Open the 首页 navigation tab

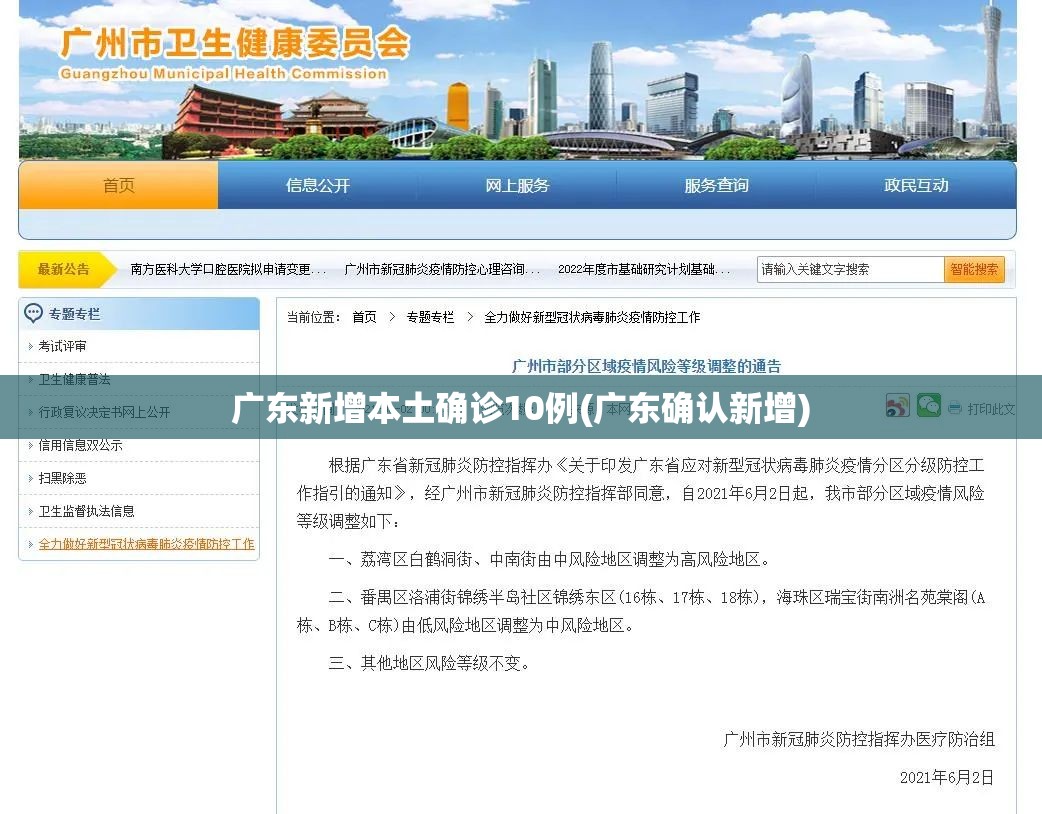(x=118, y=185)
